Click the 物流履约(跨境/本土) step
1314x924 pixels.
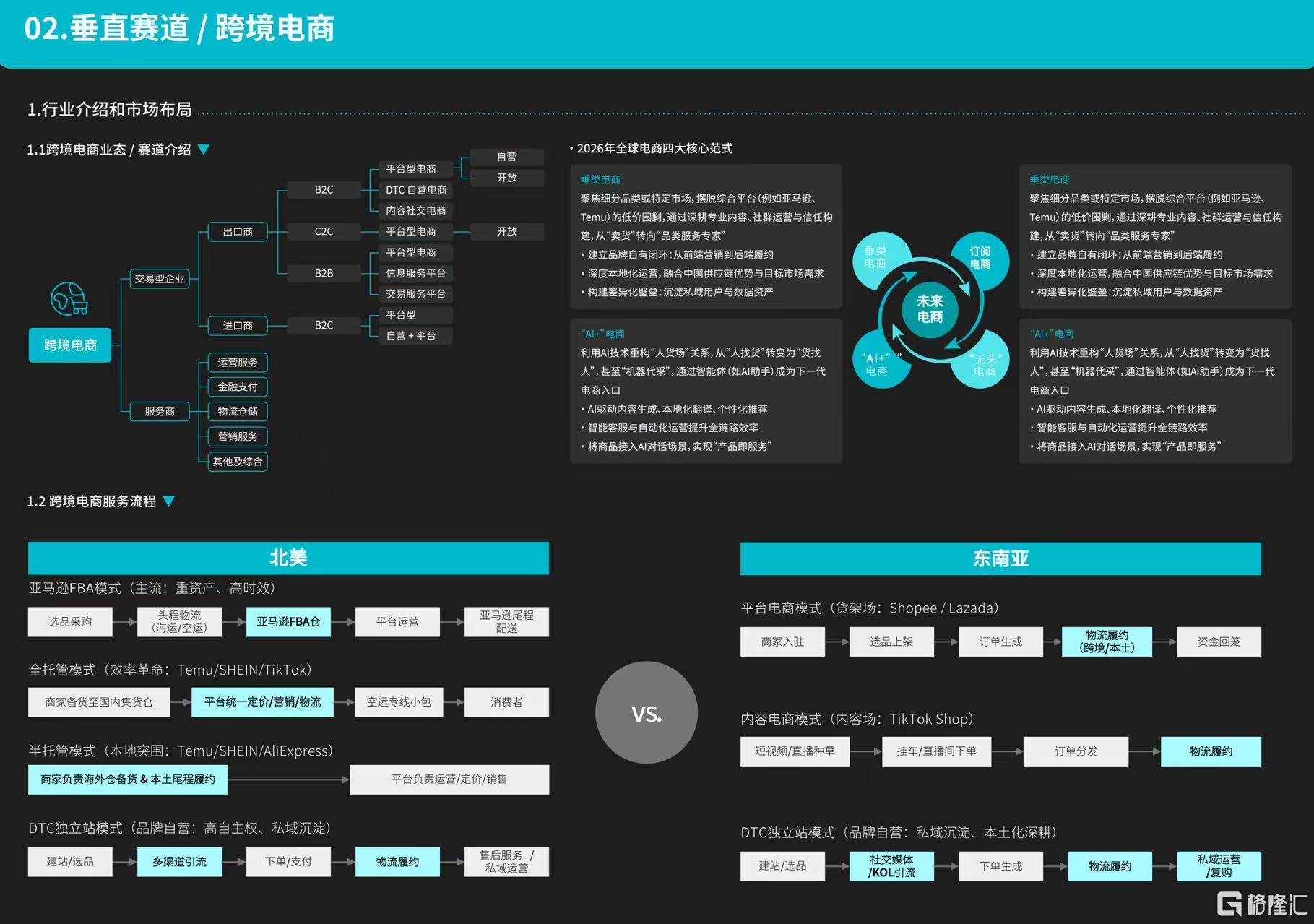pyautogui.click(x=1107, y=642)
